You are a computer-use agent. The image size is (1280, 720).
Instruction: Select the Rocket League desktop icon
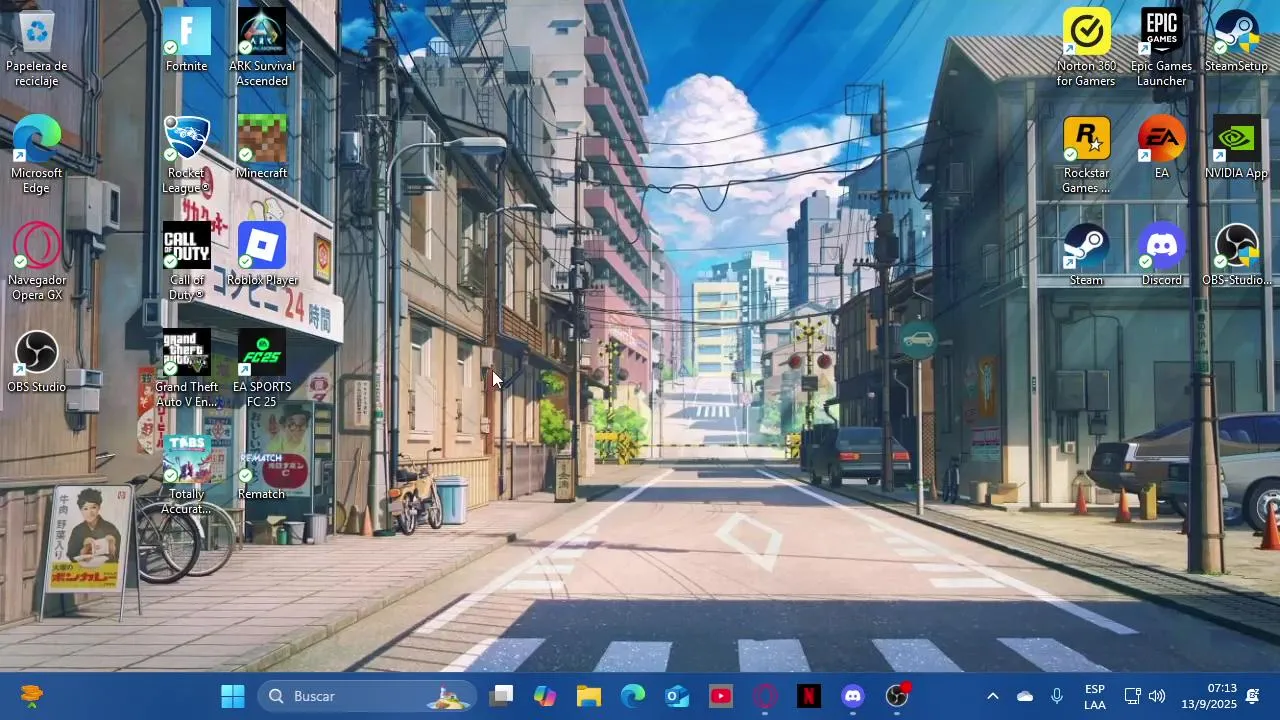pos(187,154)
